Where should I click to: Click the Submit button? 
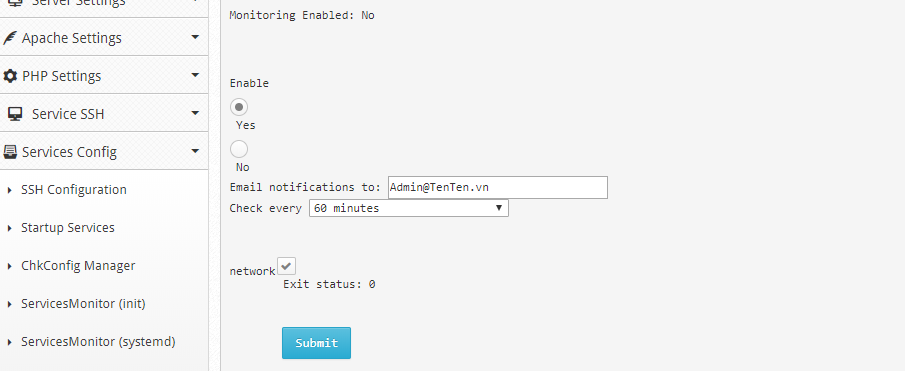pyautogui.click(x=316, y=343)
